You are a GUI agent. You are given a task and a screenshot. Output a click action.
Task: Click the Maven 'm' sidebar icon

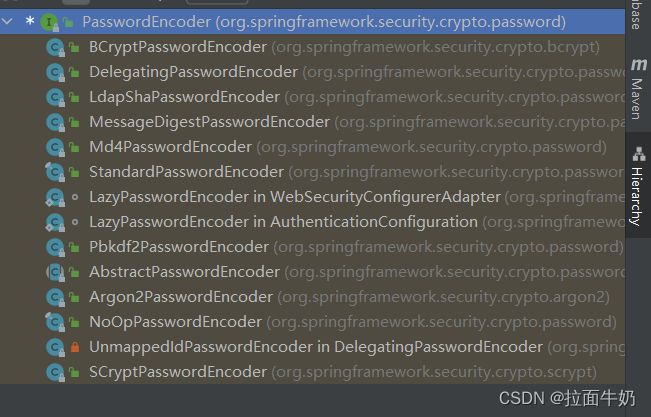click(x=639, y=64)
